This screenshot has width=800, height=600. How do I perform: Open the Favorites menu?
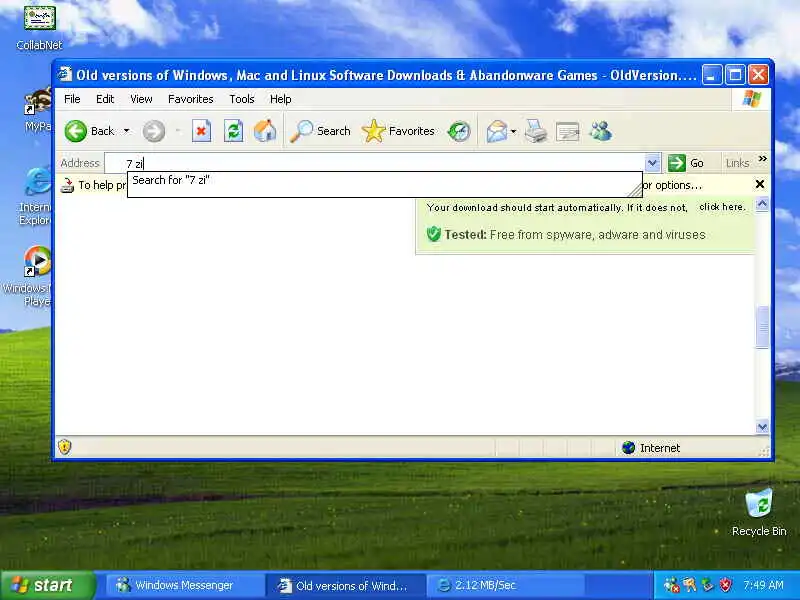(191, 99)
